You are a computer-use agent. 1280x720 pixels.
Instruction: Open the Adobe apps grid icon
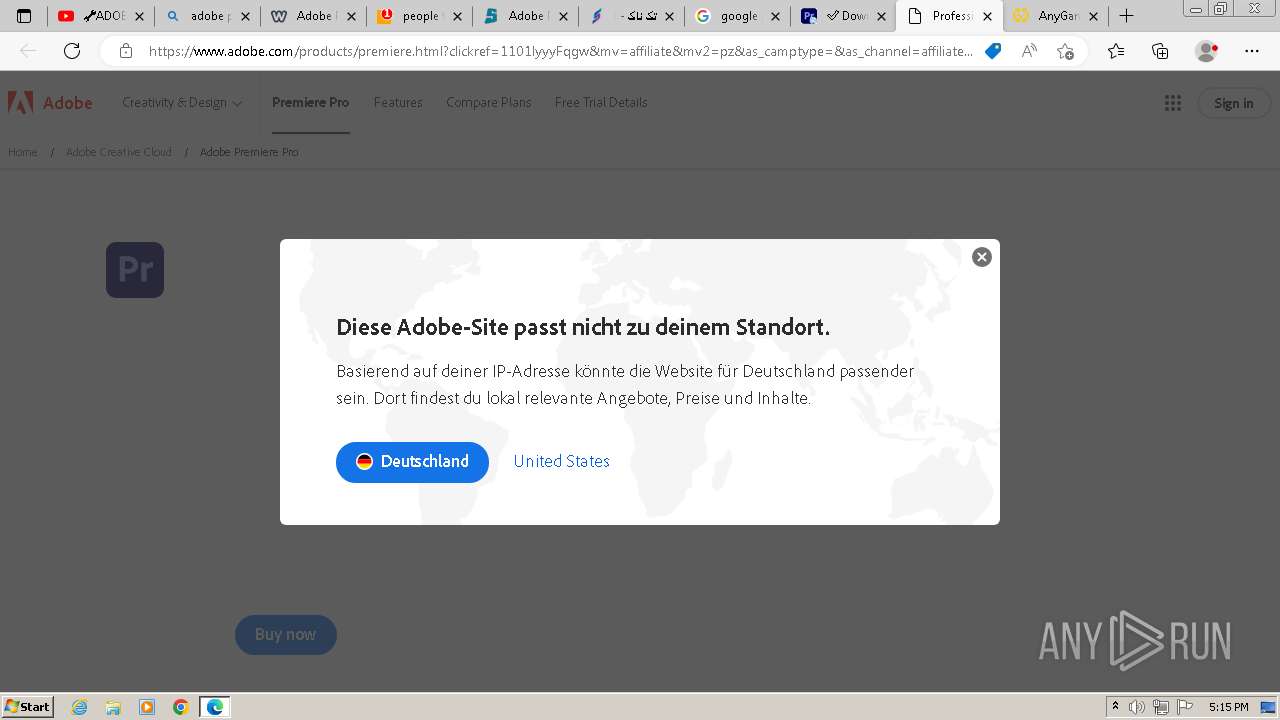(x=1173, y=103)
